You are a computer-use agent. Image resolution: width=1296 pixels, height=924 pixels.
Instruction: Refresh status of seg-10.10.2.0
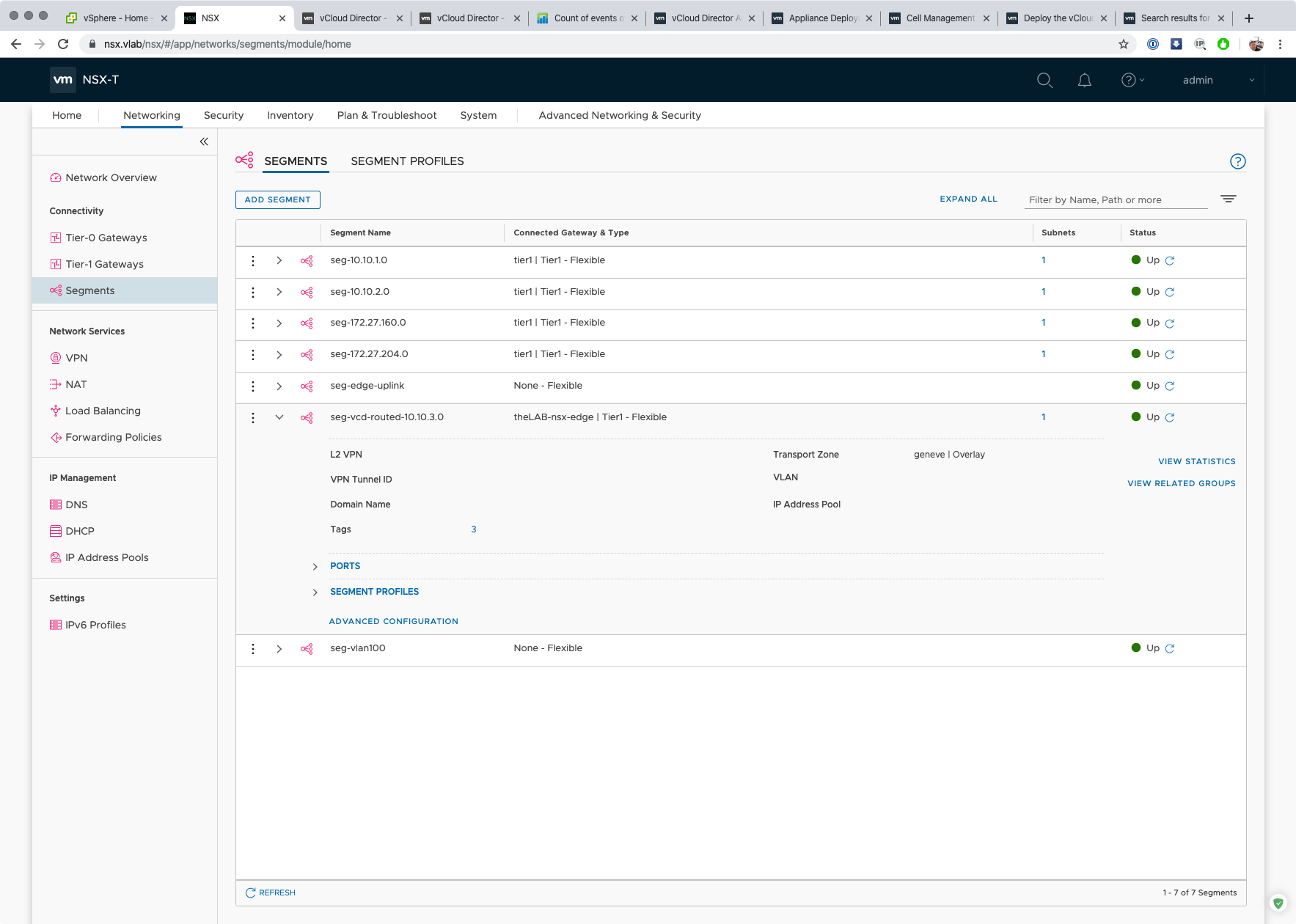click(1170, 292)
